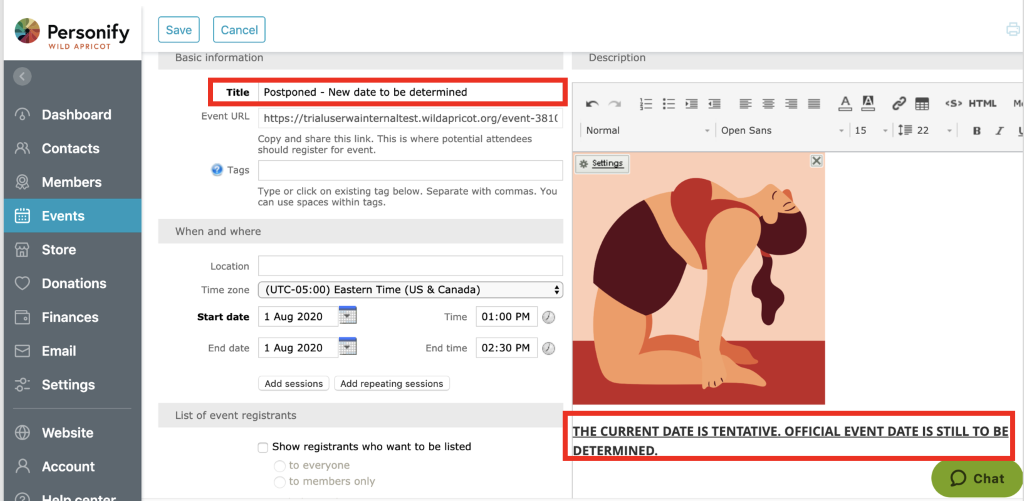Open the End date calendar picker

tap(348, 347)
